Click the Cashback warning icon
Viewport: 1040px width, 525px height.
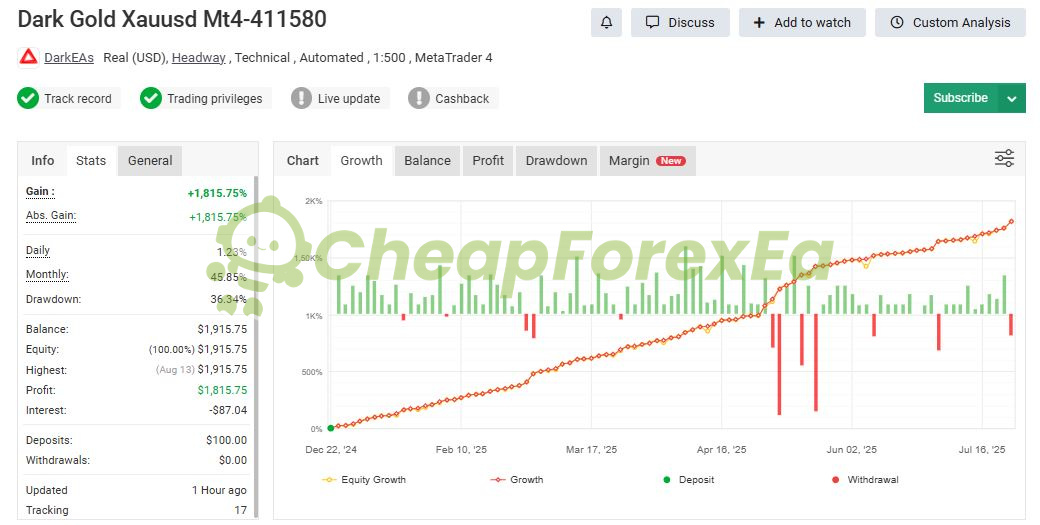tap(419, 98)
